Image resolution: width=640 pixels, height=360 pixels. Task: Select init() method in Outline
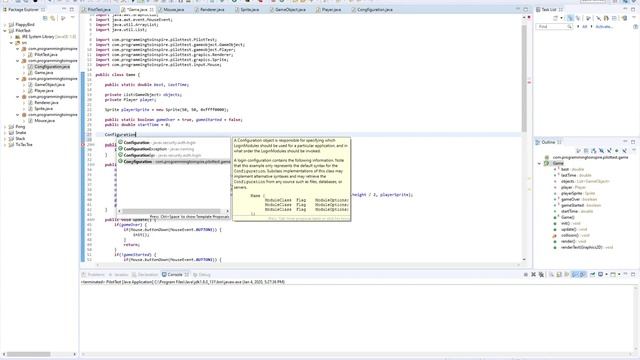(x=571, y=223)
